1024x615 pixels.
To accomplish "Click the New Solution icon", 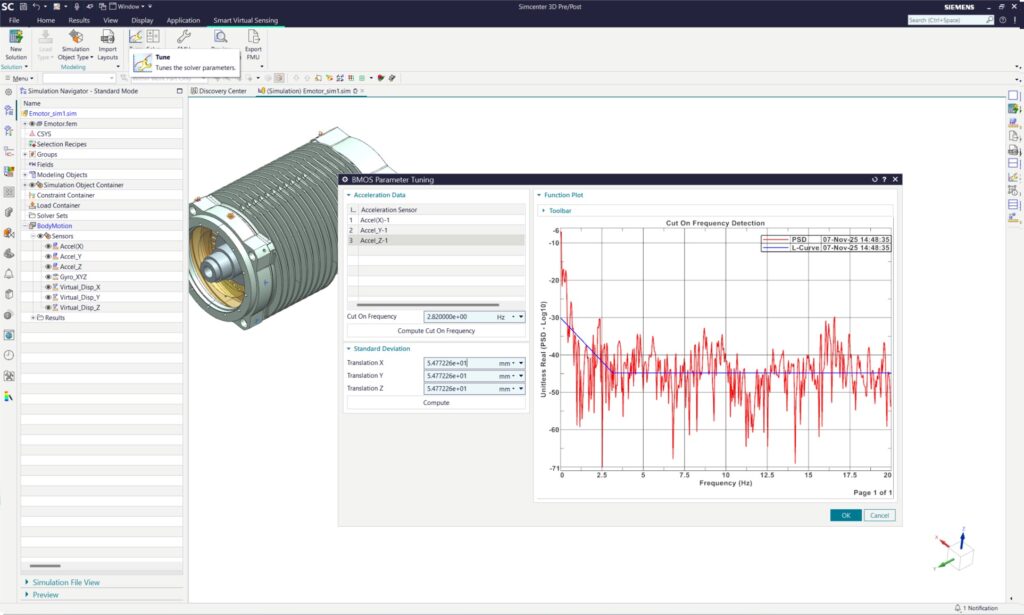I will (x=16, y=38).
